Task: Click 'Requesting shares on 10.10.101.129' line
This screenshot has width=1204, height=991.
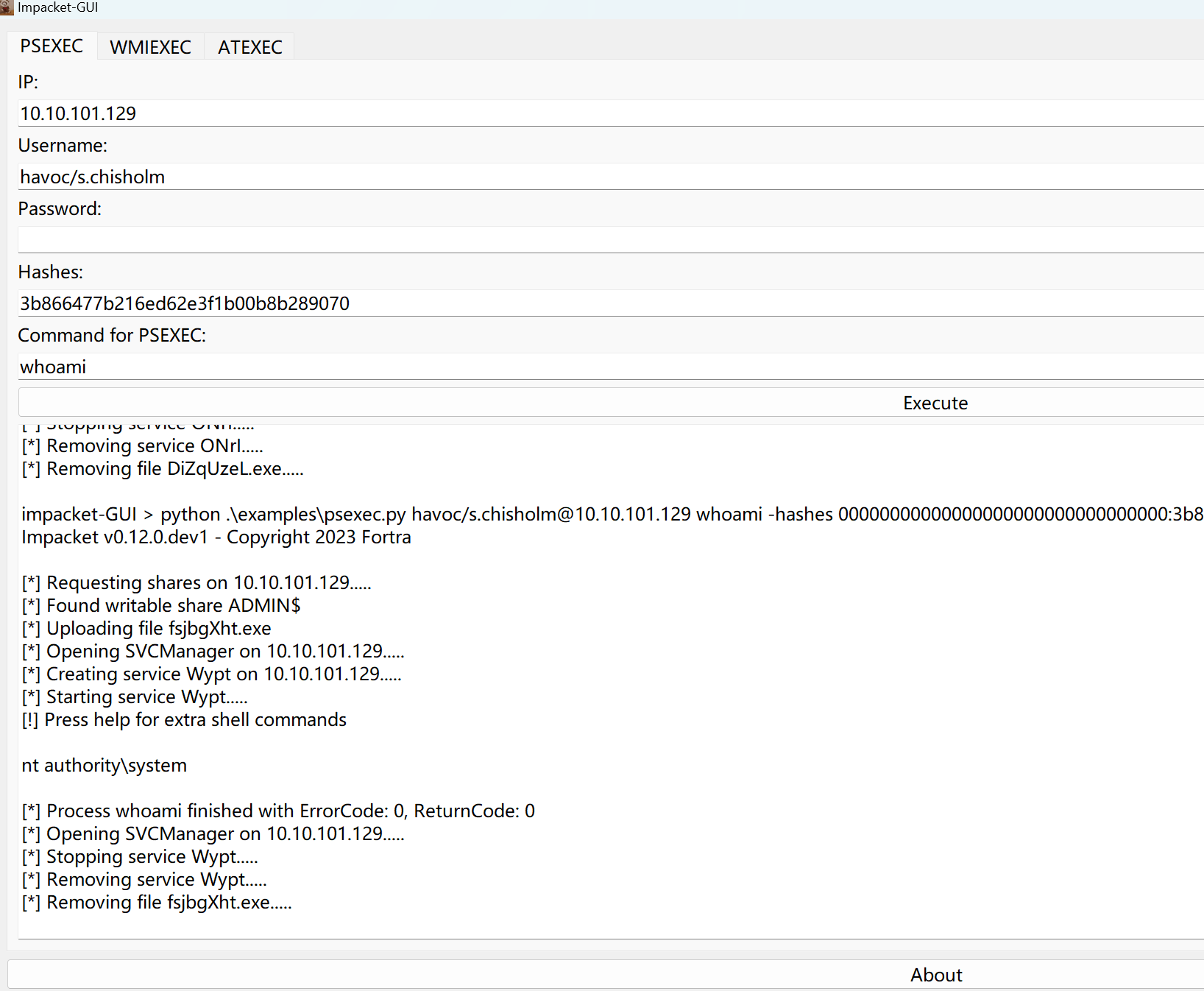Action: (196, 583)
